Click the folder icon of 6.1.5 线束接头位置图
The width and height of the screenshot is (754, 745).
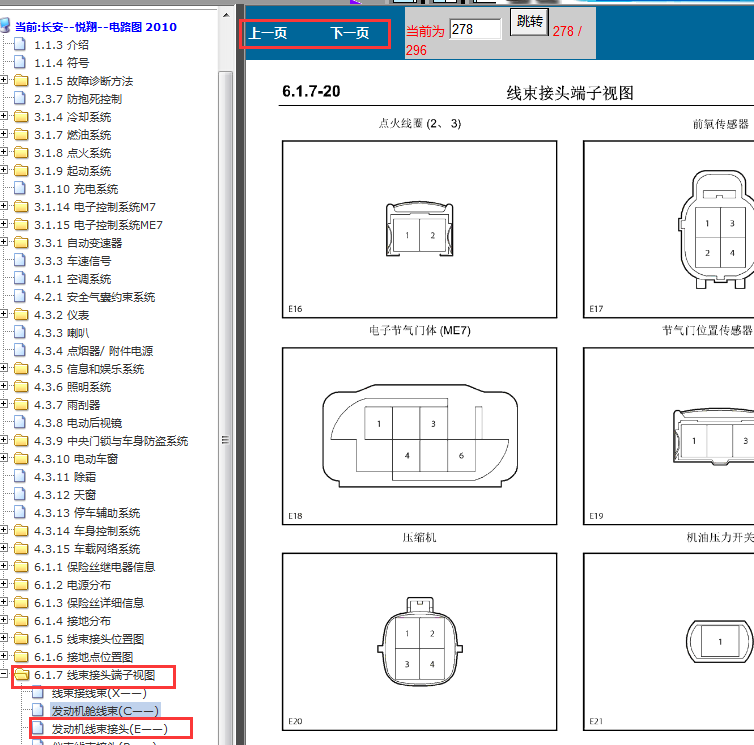21,639
